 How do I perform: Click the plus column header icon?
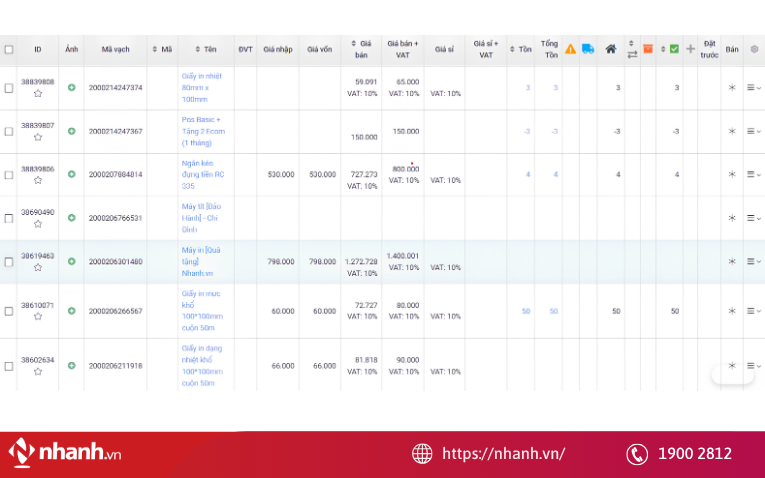tap(690, 49)
